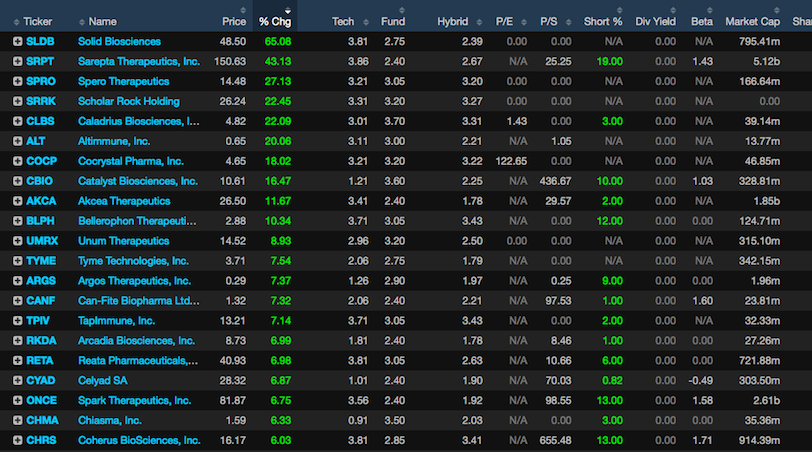Click plus icon beside CHRS ticker
This screenshot has width=812, height=452.
17,440
